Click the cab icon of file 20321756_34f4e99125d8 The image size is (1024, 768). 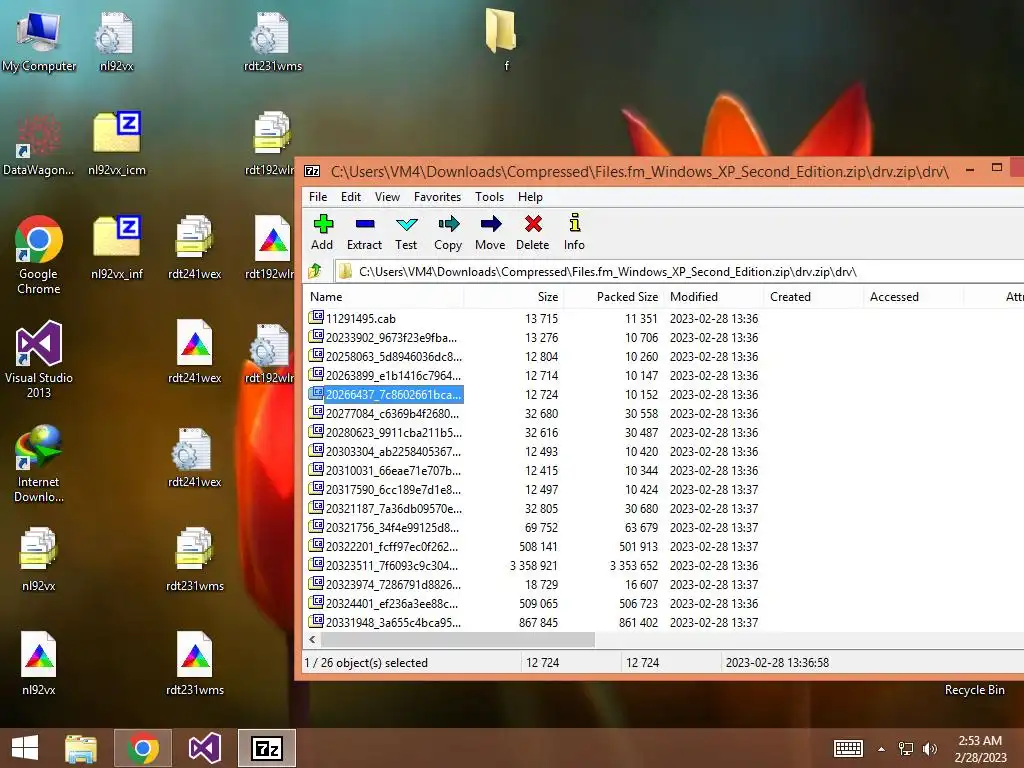point(316,526)
